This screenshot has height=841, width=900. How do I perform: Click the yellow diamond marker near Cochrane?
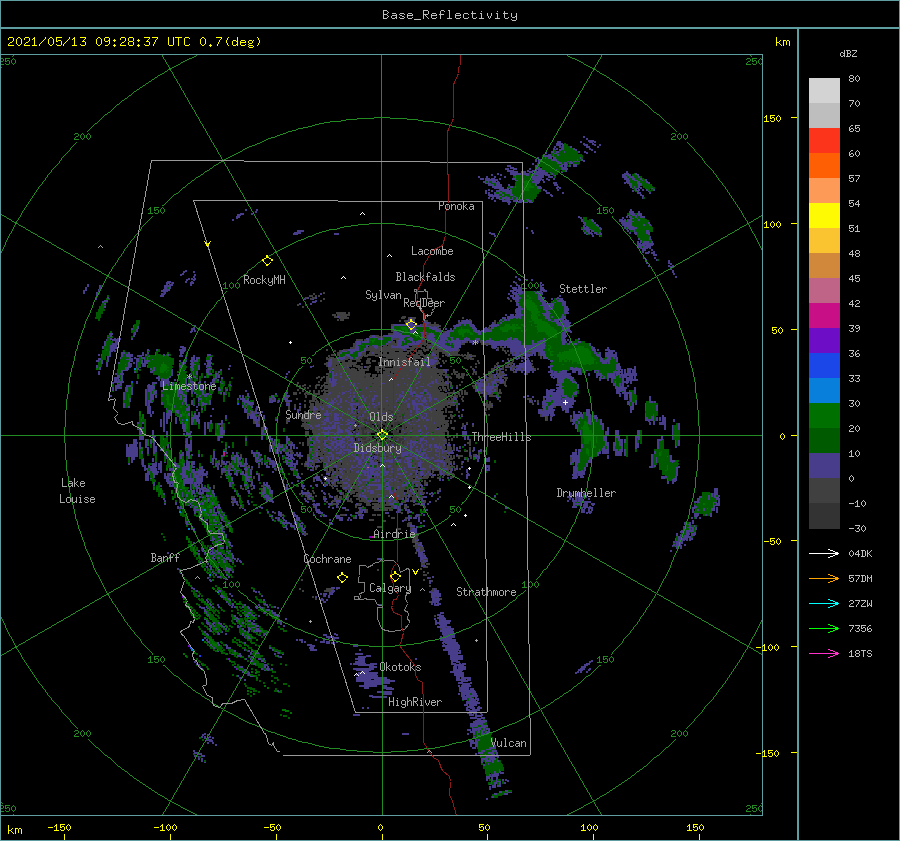coord(342,577)
